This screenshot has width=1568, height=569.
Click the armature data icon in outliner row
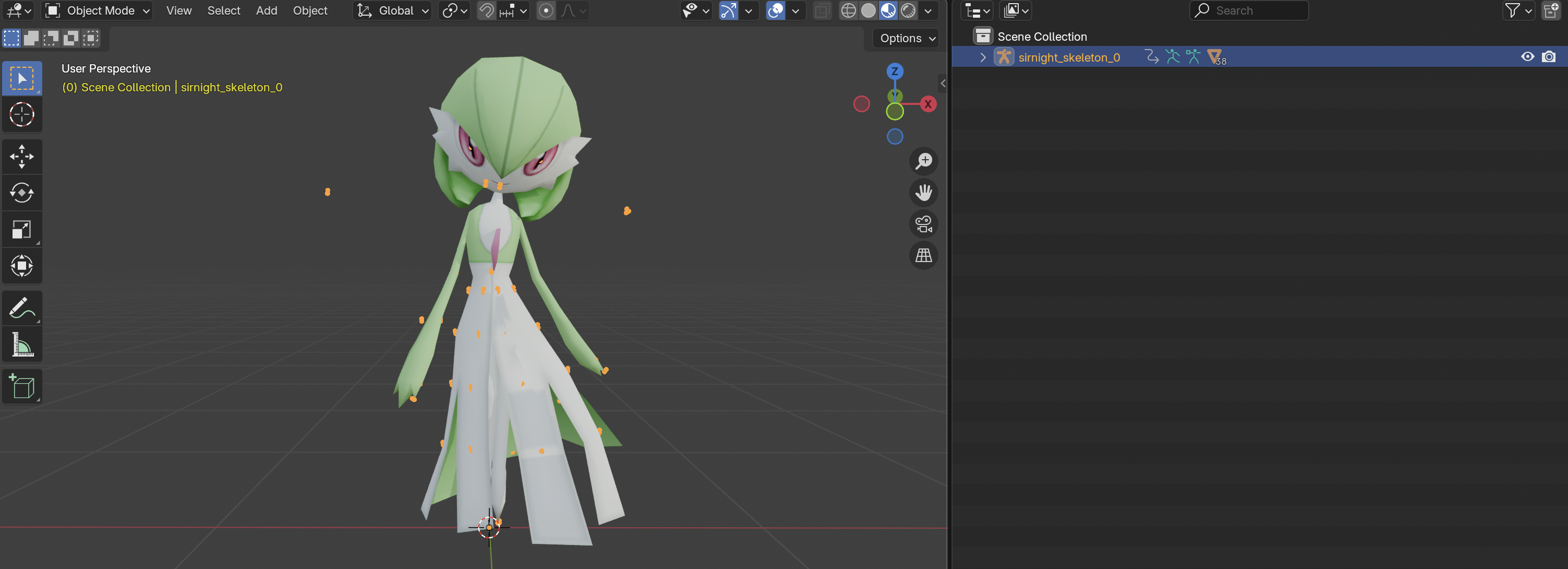coord(1193,57)
